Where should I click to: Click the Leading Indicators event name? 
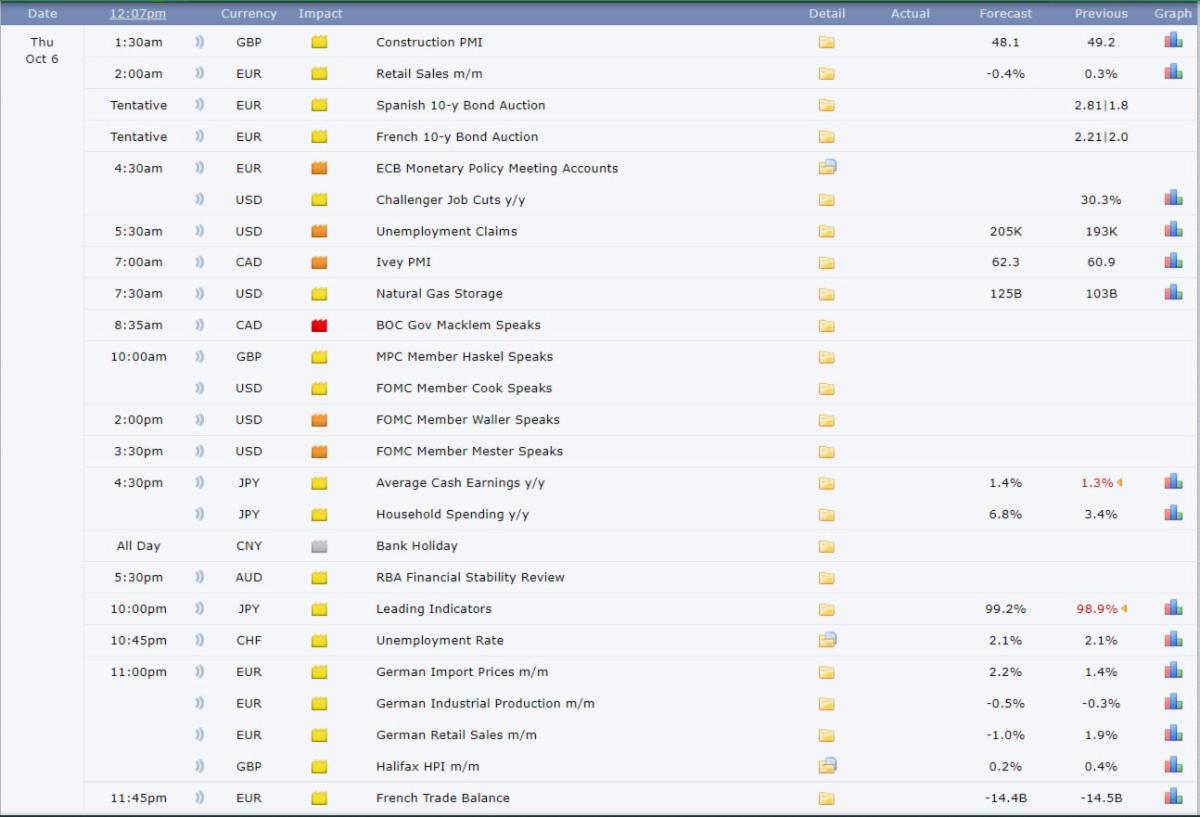pyautogui.click(x=433, y=609)
